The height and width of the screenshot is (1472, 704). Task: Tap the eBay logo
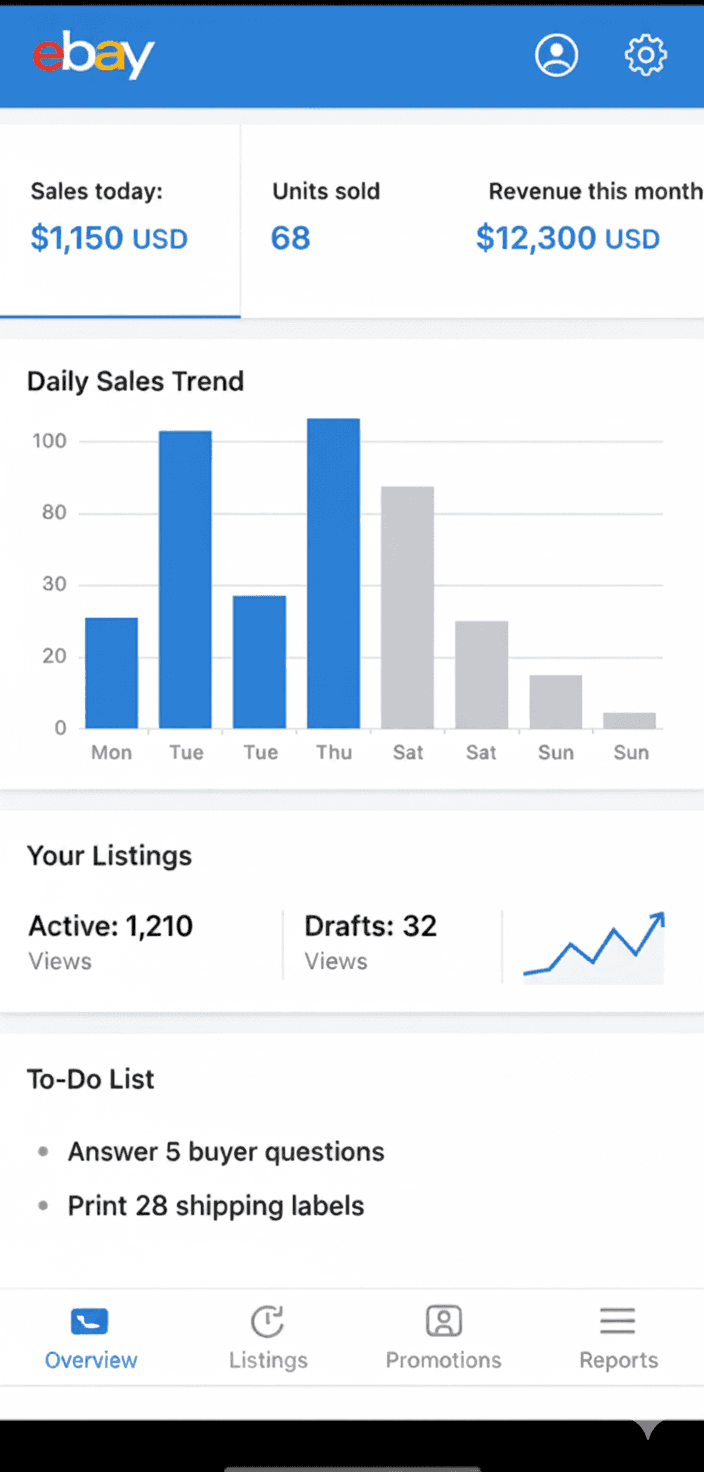[x=93, y=56]
